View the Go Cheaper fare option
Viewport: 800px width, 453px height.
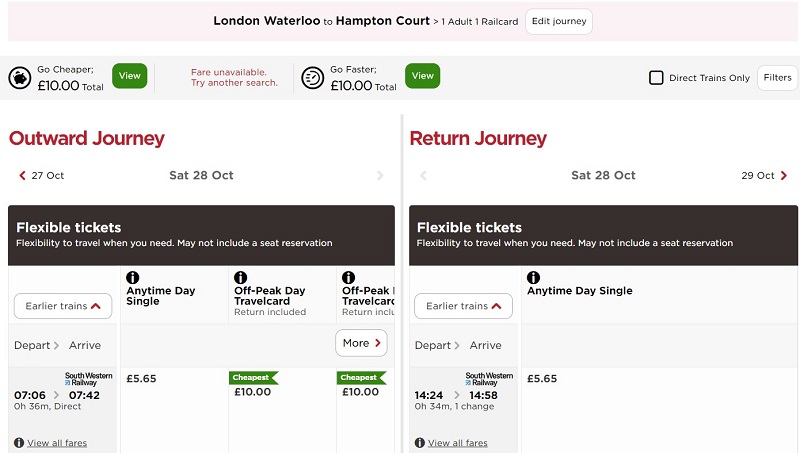[130, 76]
